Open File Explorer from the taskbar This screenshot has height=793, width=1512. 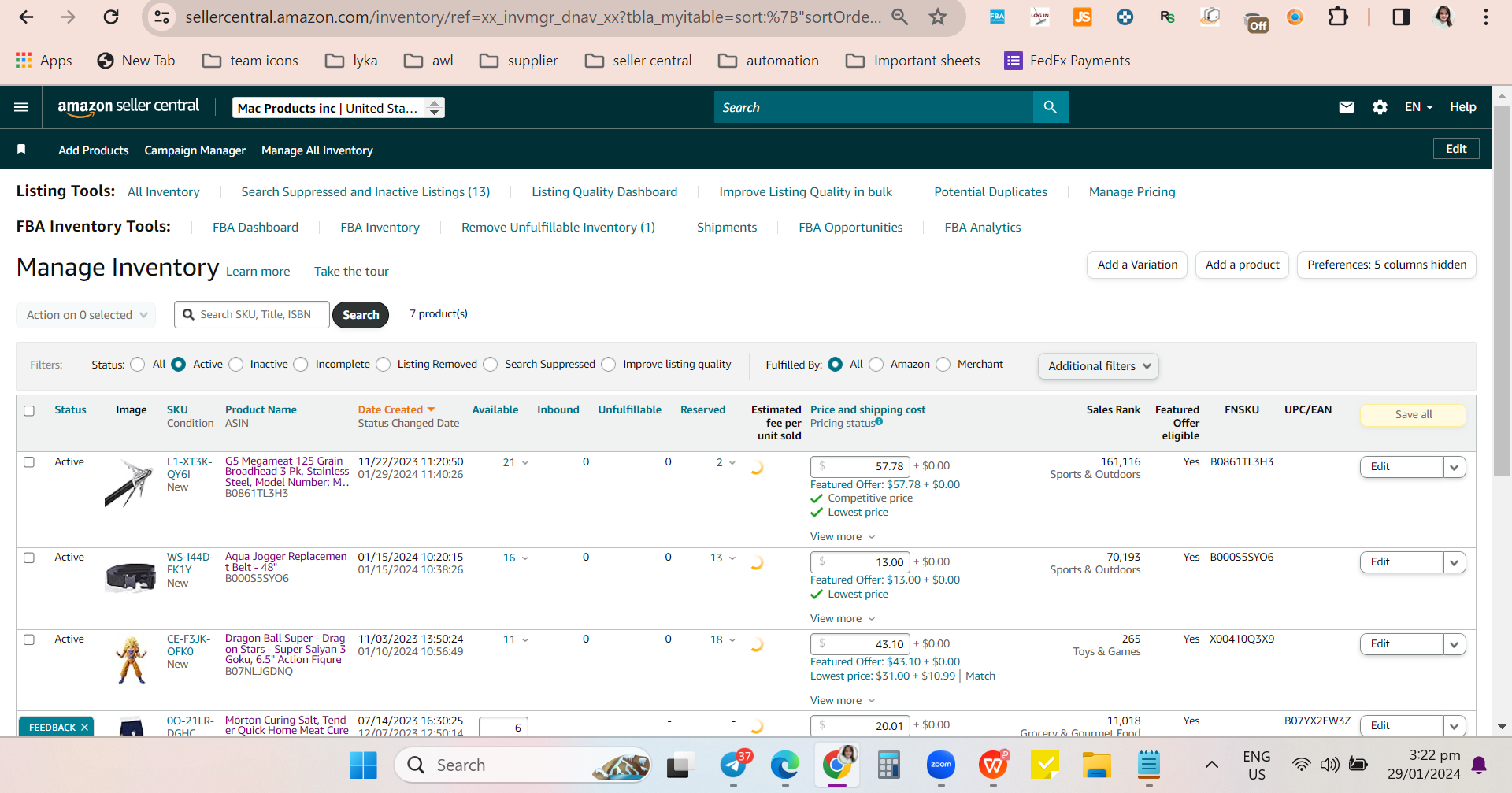click(1097, 765)
